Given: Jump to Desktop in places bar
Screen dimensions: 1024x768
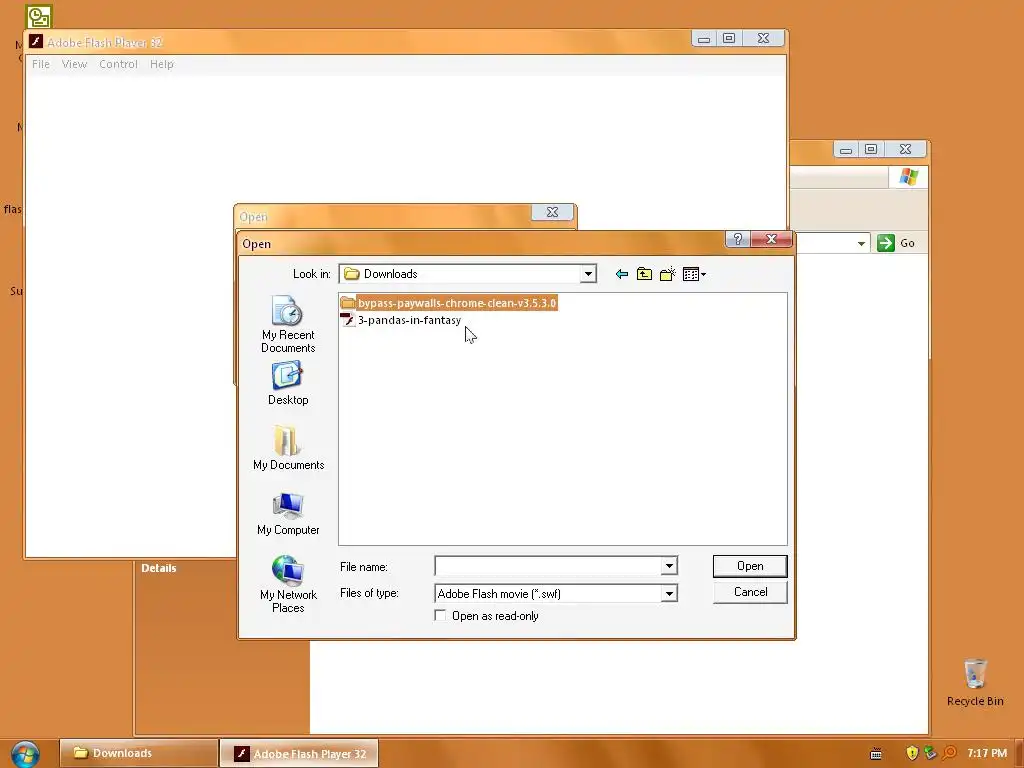Looking at the screenshot, I should 288,384.
